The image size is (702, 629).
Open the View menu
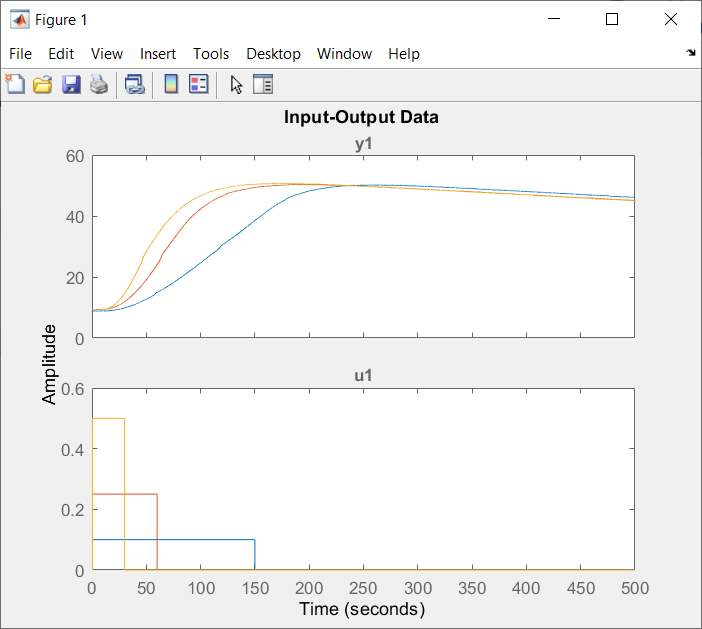click(x=107, y=54)
